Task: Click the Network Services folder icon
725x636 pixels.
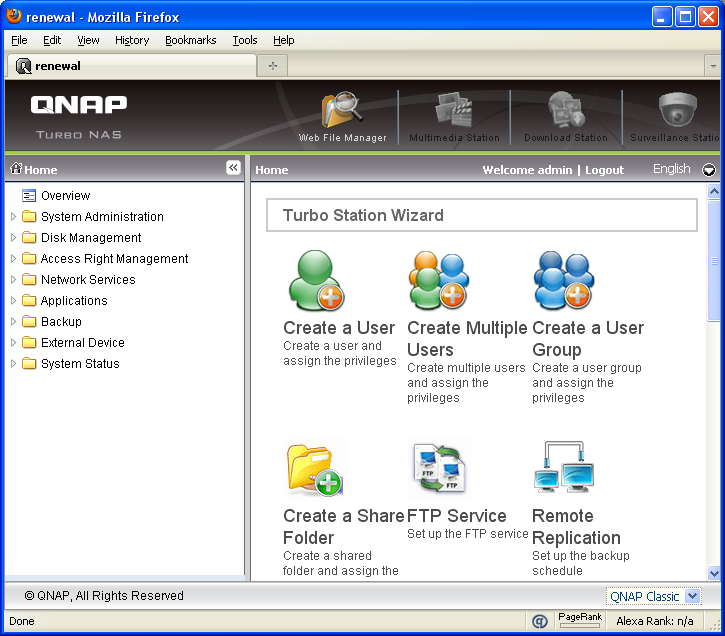Action: tap(29, 280)
